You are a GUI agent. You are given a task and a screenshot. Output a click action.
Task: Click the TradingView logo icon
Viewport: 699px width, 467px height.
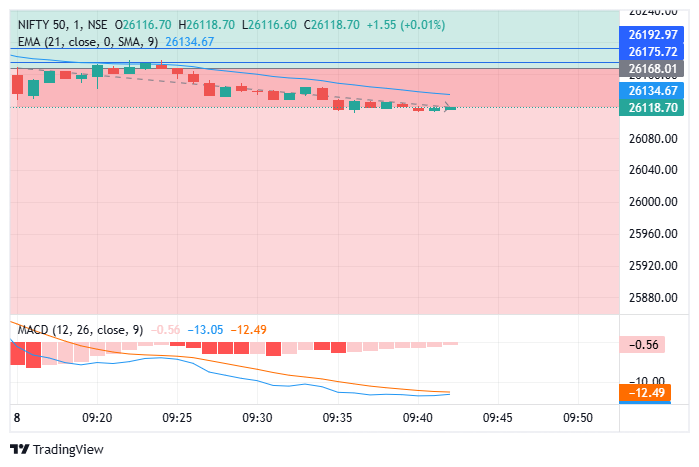[x=19, y=449]
